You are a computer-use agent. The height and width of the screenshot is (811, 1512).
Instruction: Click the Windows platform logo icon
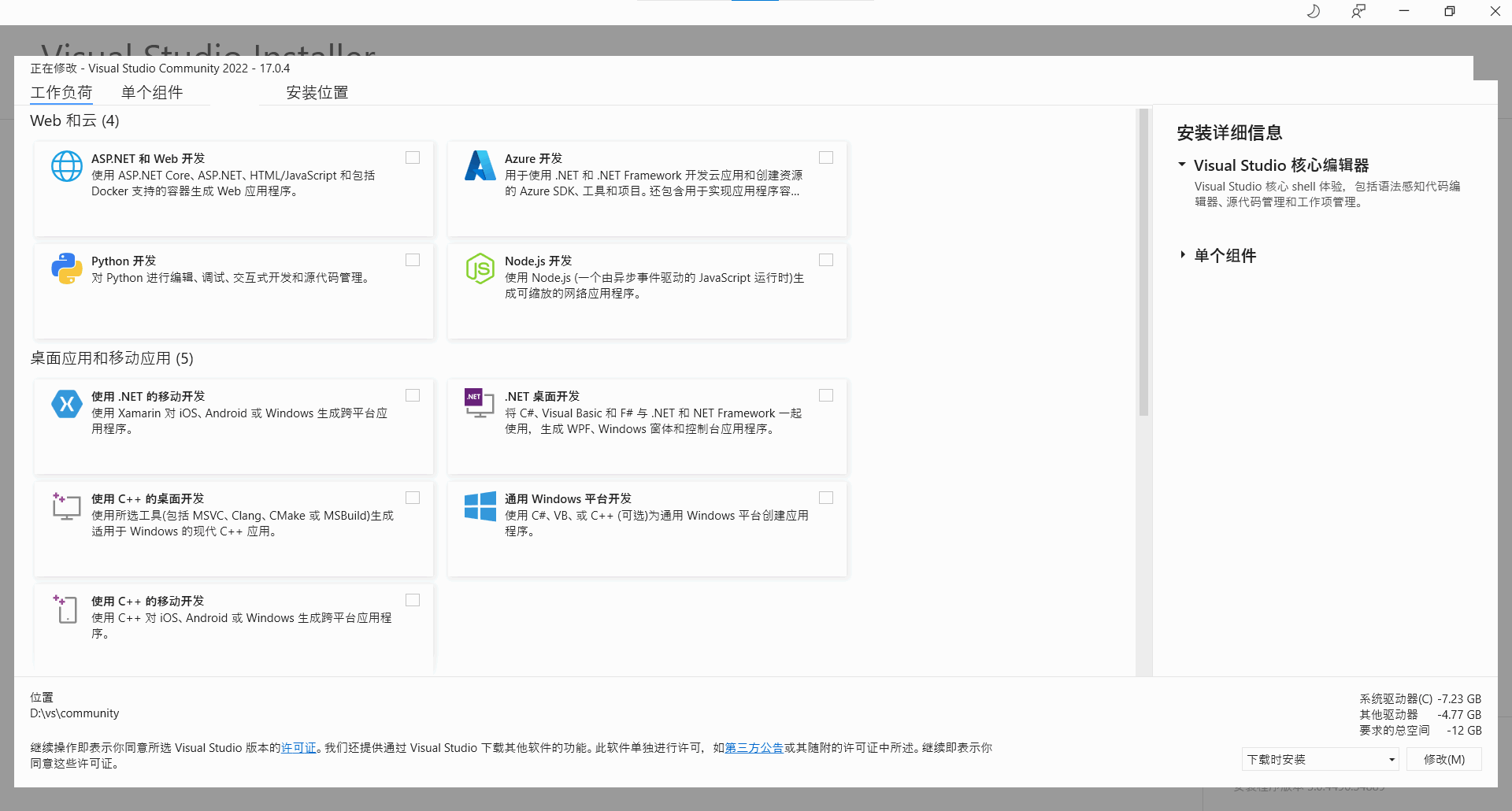point(480,506)
